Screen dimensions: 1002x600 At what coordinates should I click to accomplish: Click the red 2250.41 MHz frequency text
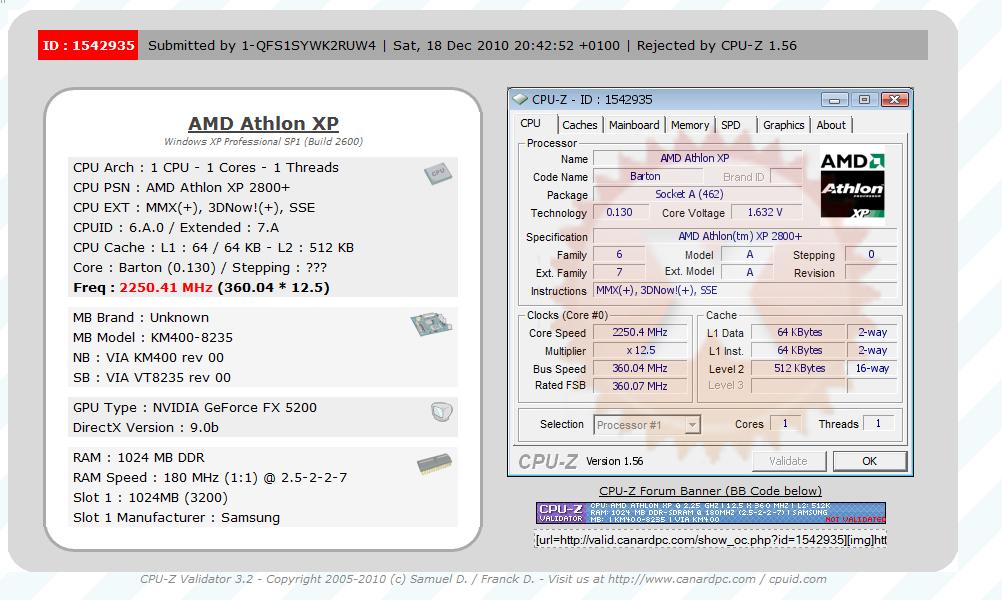[166, 288]
